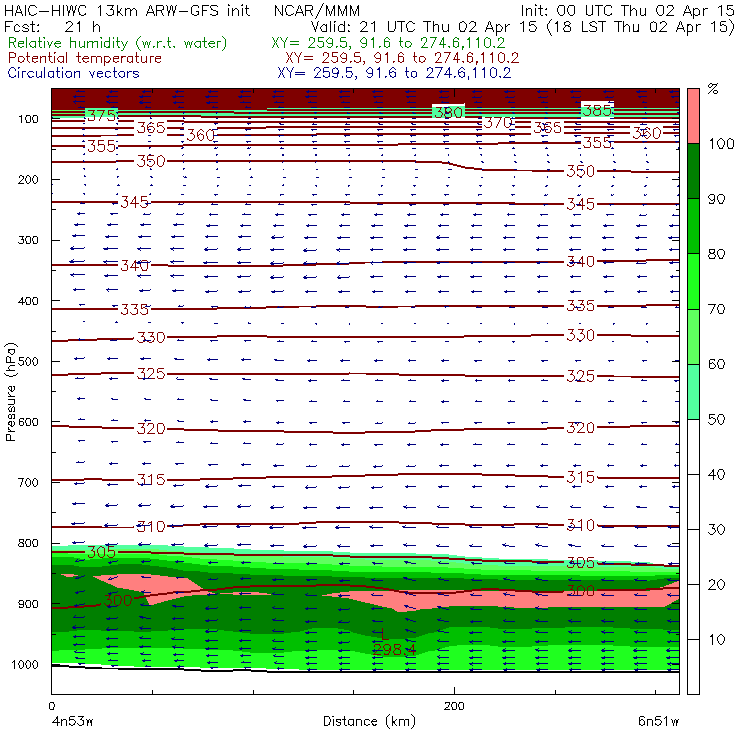Screen dimensions: 740x740
Task: Click the '370' potential temperature contour label
Action: click(x=498, y=123)
